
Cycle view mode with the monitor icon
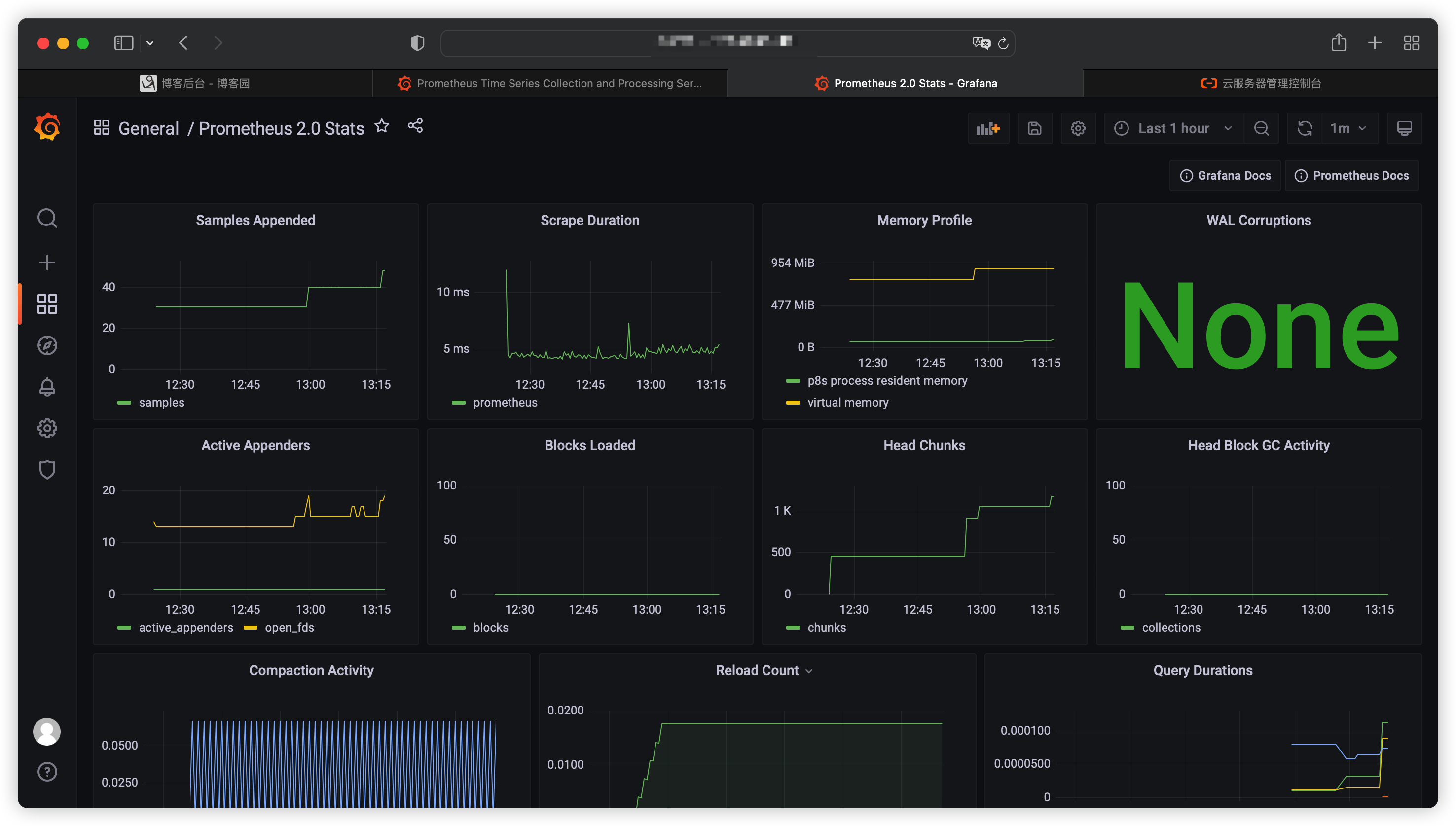(x=1404, y=128)
